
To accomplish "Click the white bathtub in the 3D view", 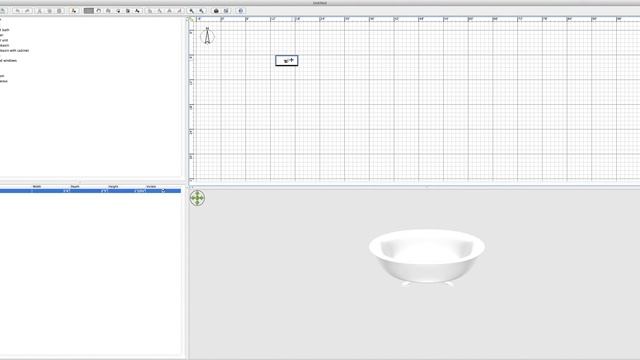I will pyautogui.click(x=427, y=257).
